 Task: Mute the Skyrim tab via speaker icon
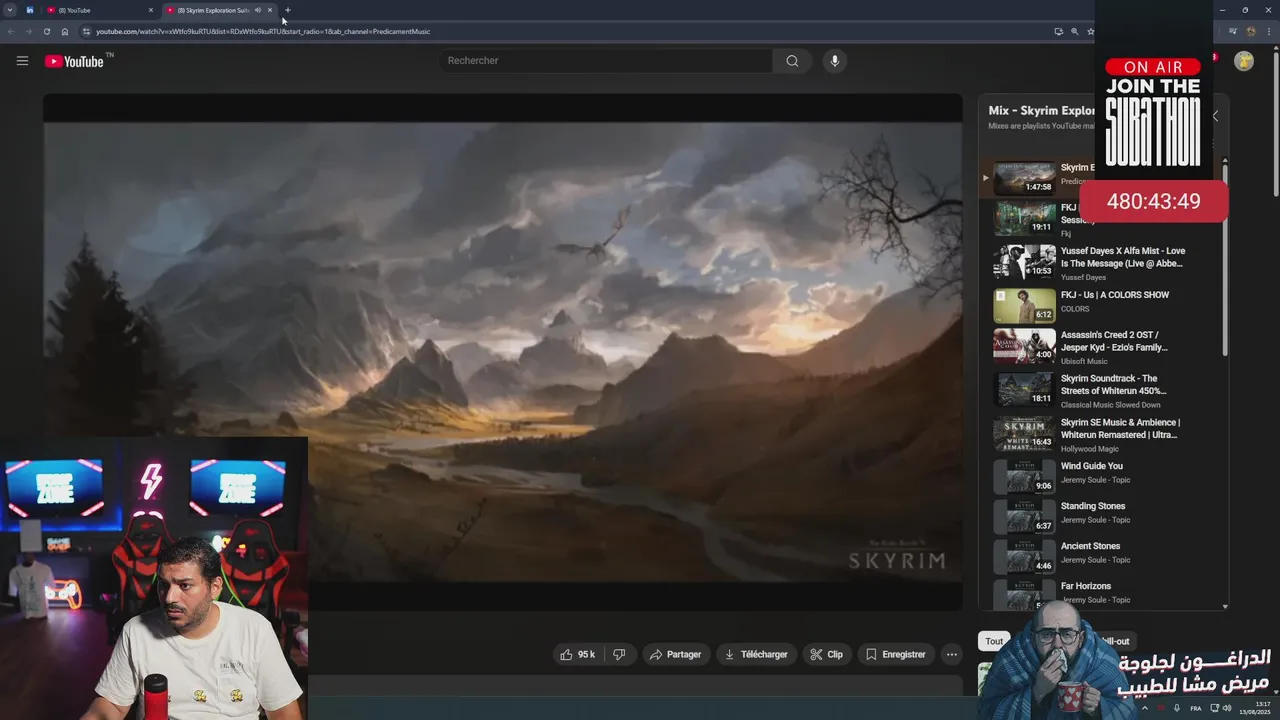point(257,10)
